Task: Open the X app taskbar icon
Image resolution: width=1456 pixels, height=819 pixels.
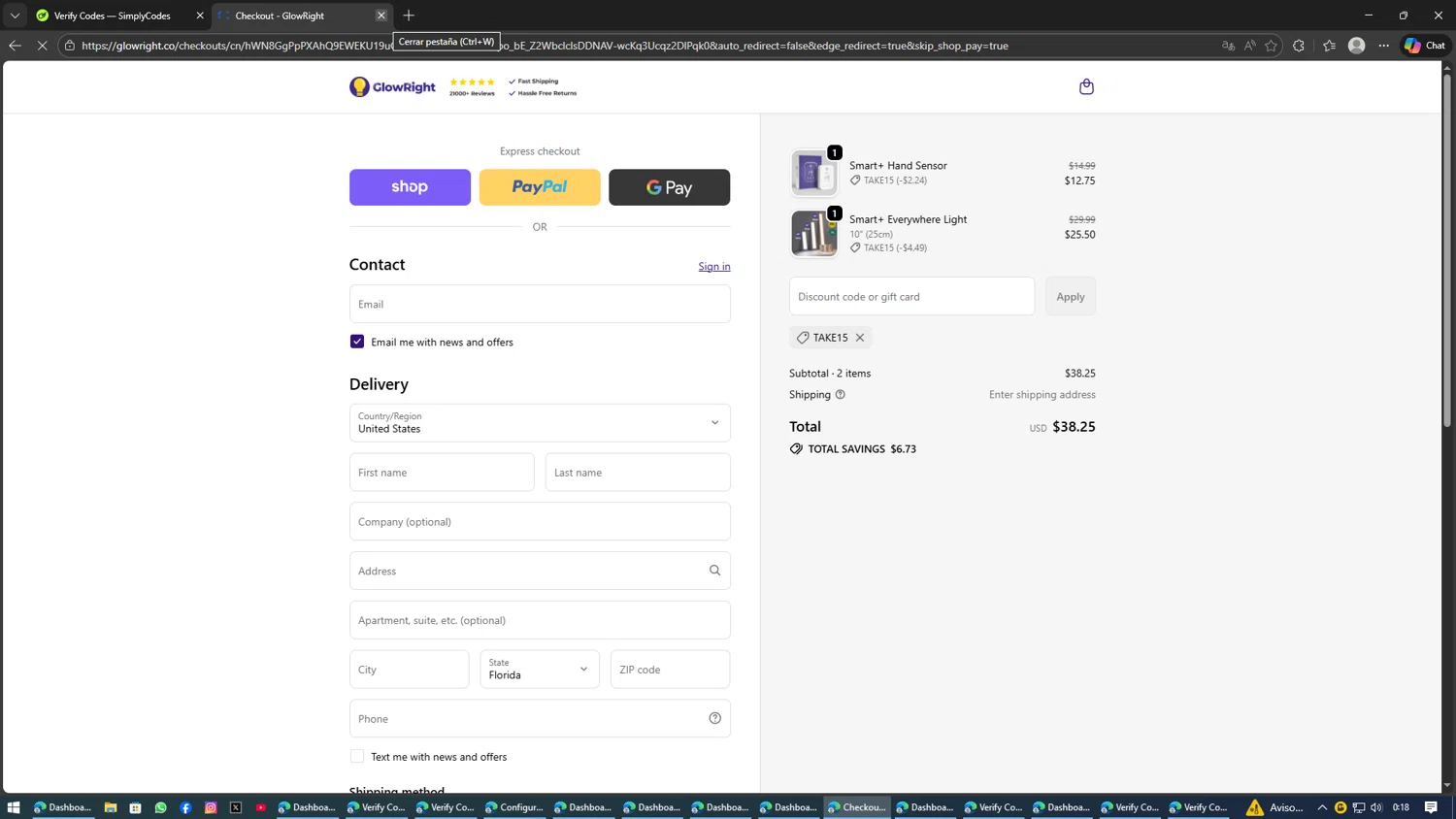Action: (236, 807)
